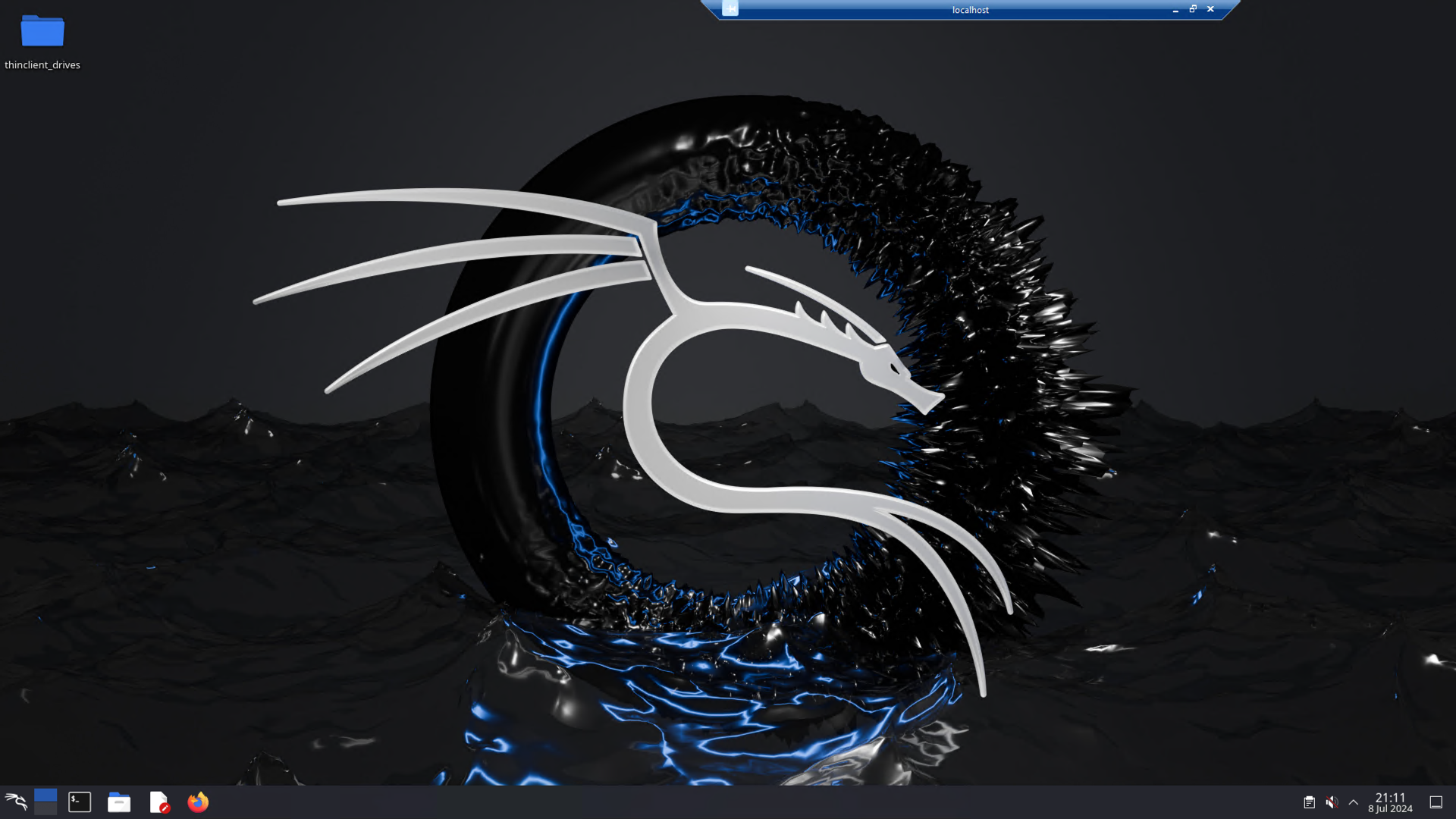
Task: Click the show desktop icon at the panel's right end
Action: [x=1436, y=802]
